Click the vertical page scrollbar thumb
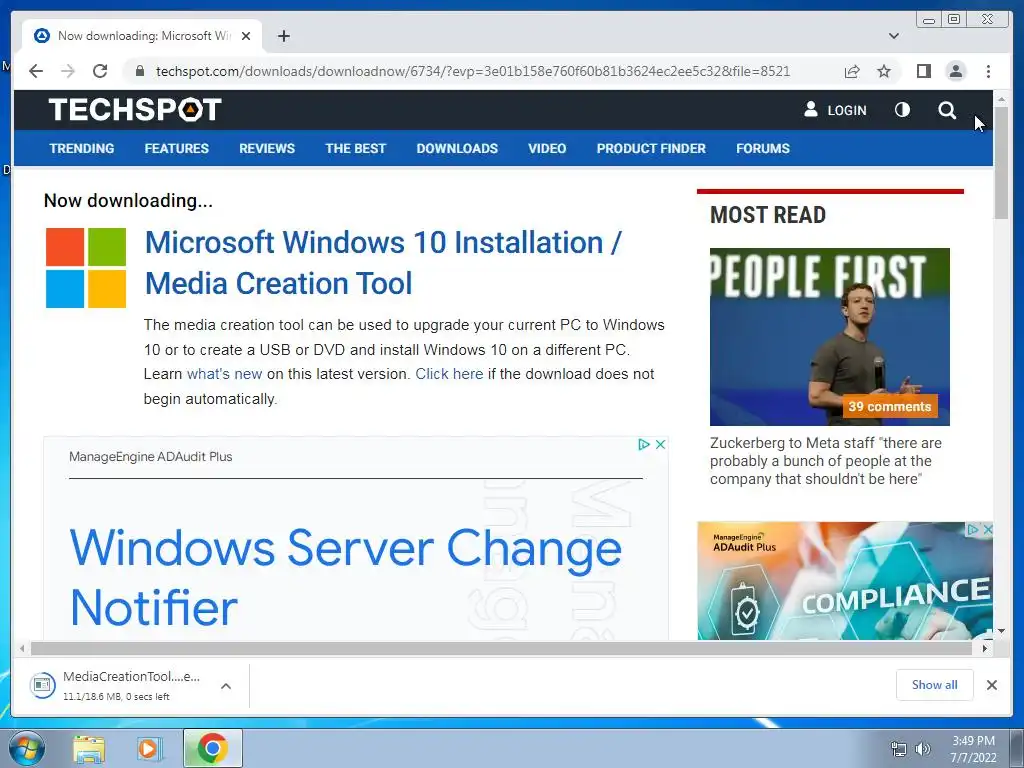Viewport: 1024px width, 768px height. [1001, 164]
